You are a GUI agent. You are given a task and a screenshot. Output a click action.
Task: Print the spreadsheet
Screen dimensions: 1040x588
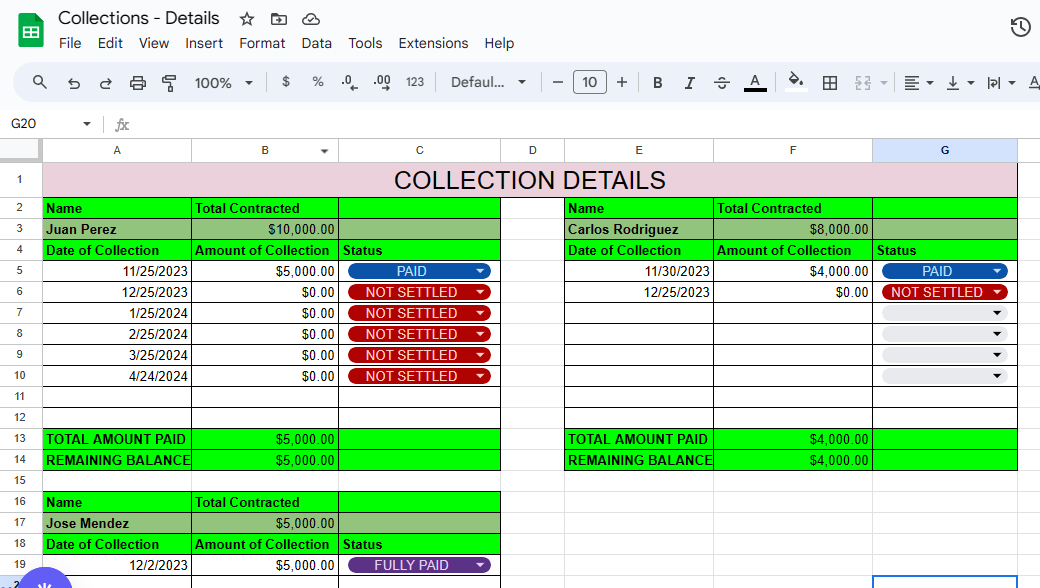137,83
